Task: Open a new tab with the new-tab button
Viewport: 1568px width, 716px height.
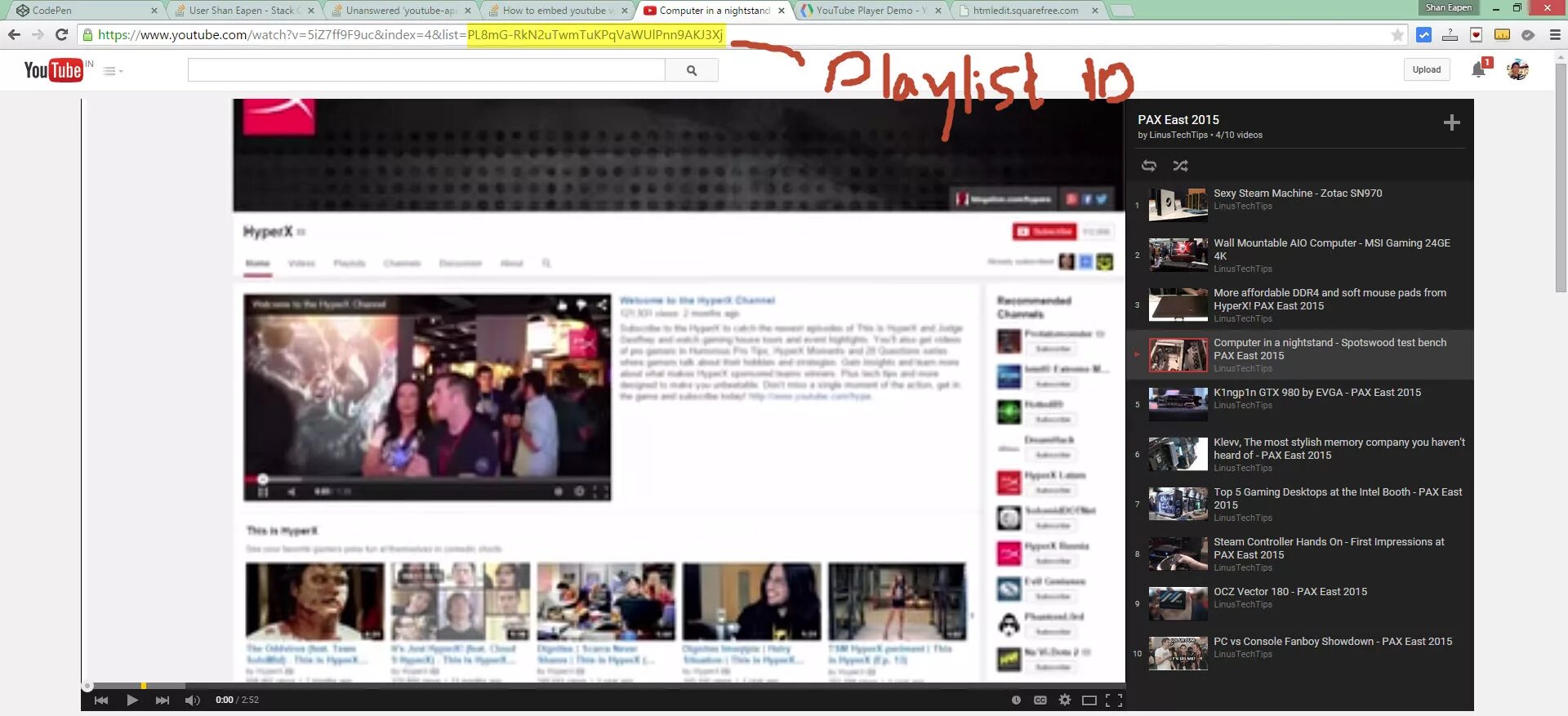Action: (1122, 11)
